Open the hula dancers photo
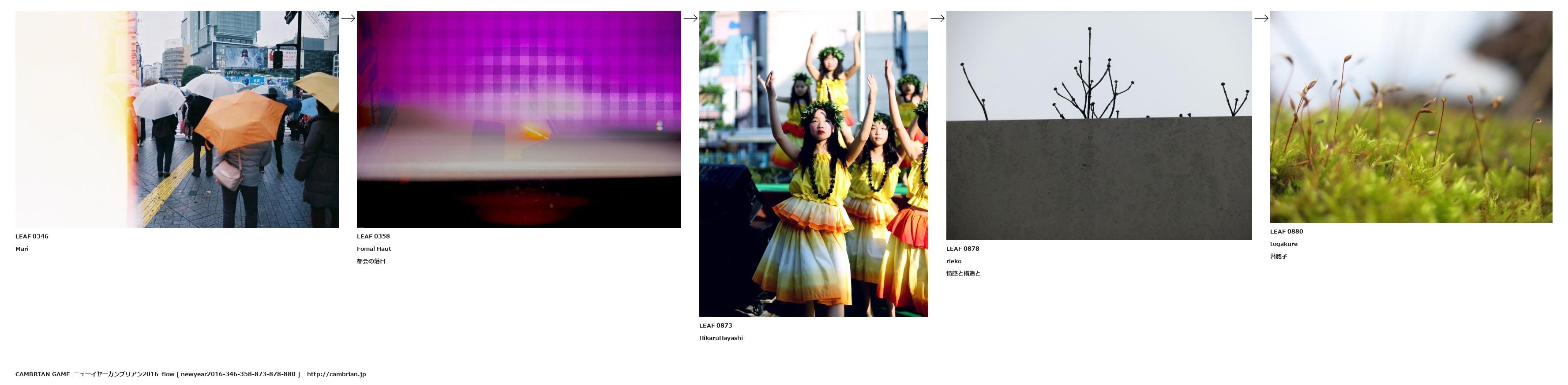 tap(813, 164)
